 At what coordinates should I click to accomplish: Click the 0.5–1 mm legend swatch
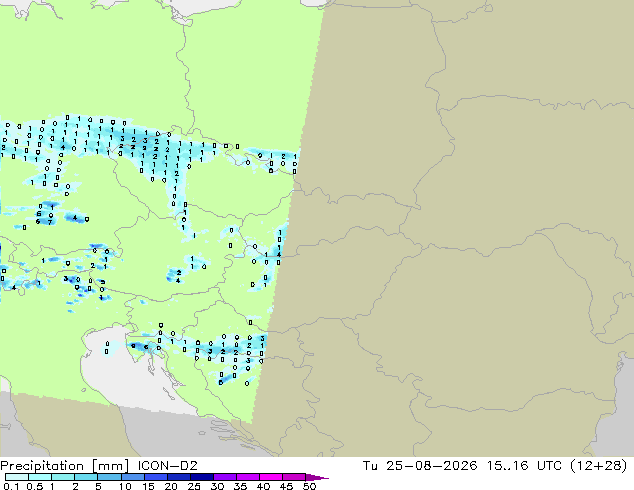pos(40,477)
